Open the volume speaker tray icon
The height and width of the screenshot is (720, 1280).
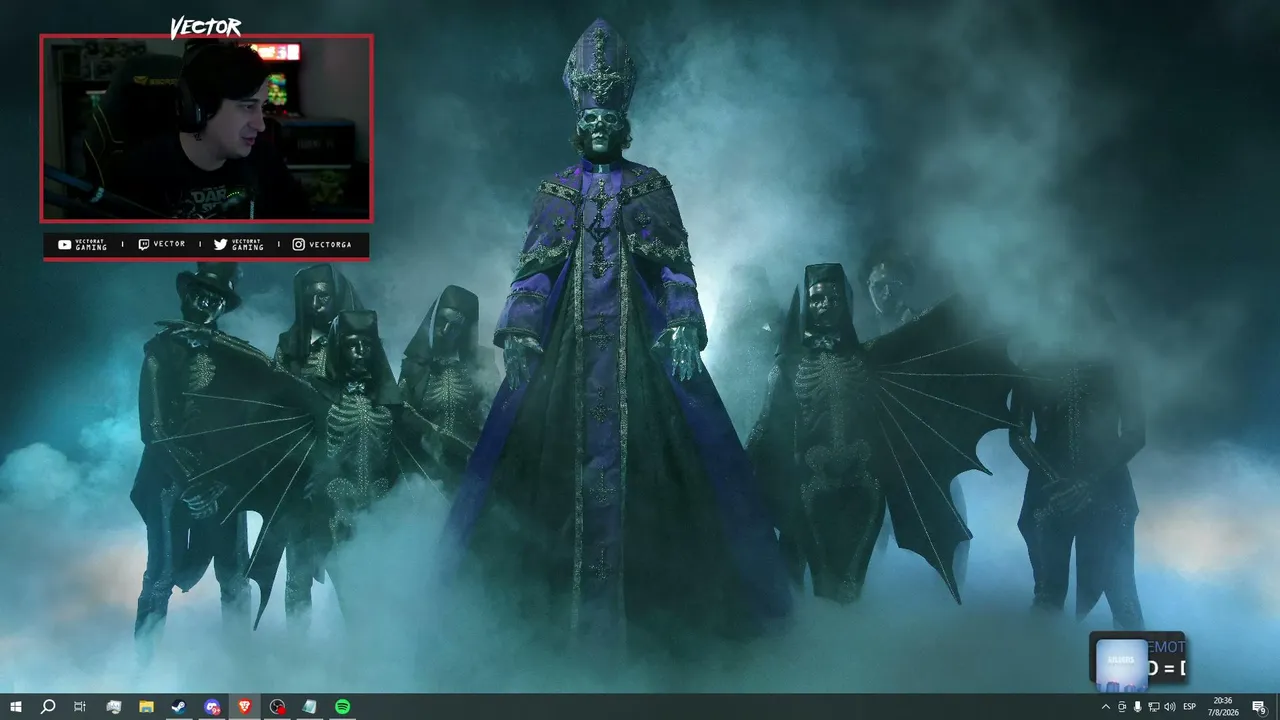point(1170,707)
